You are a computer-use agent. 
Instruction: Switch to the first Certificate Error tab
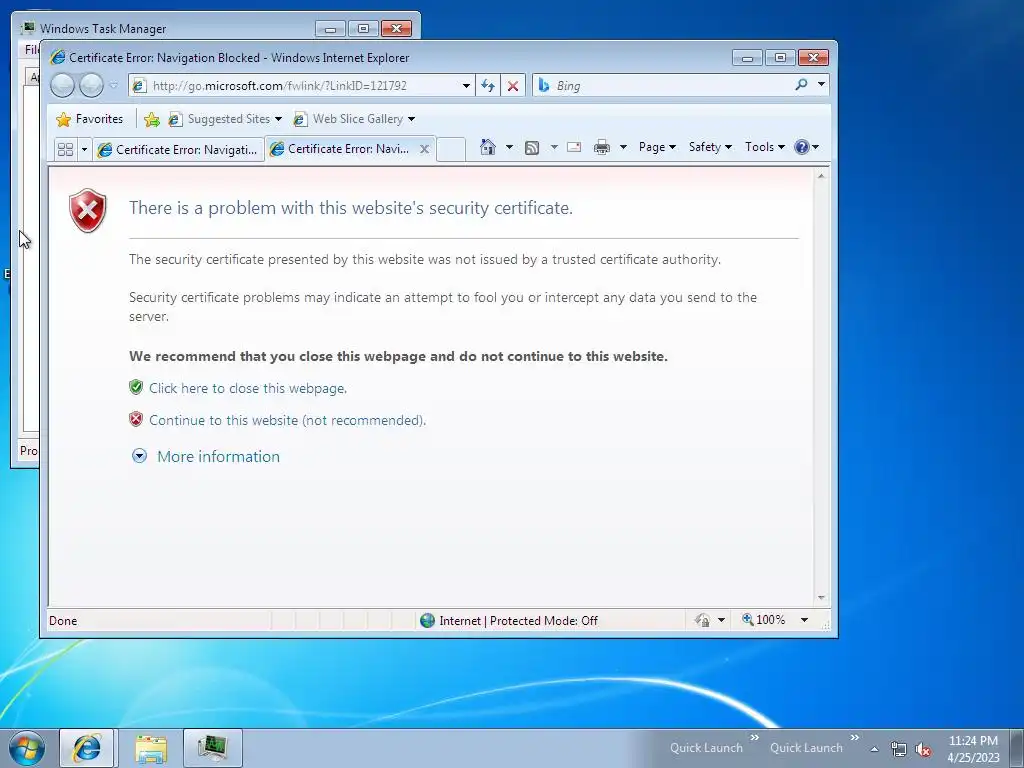pos(178,150)
